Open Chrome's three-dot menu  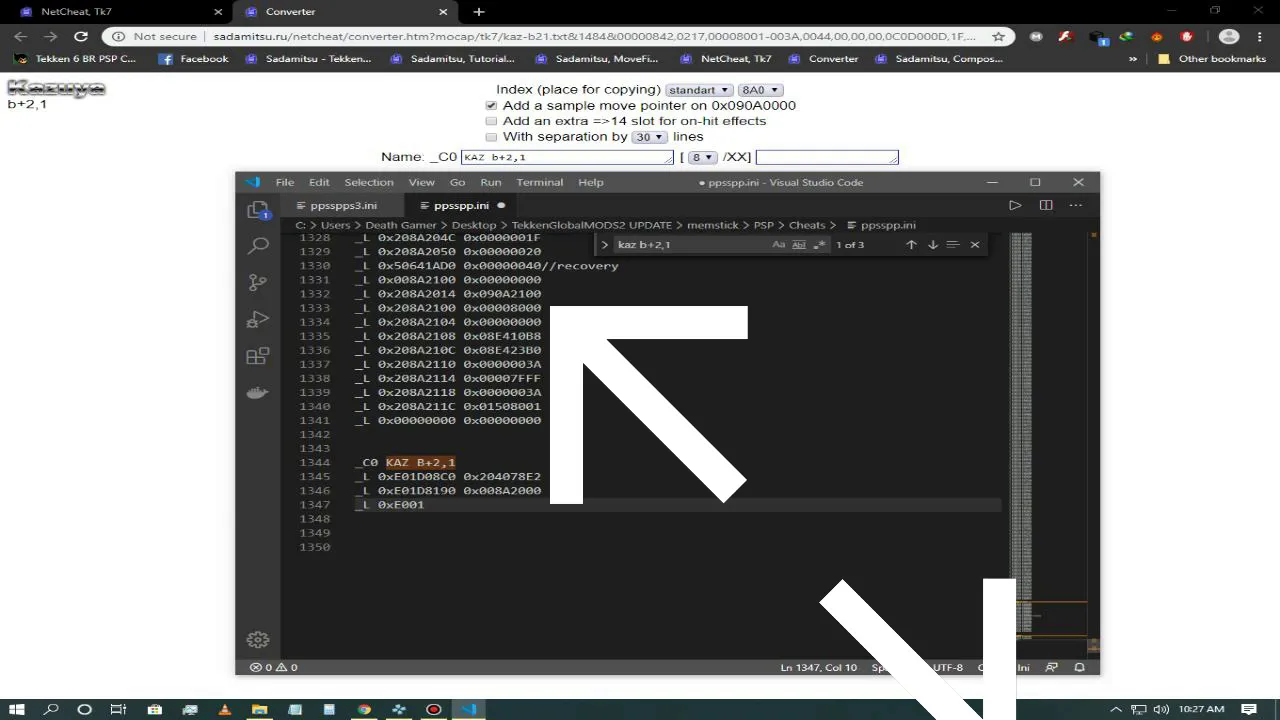(1260, 36)
